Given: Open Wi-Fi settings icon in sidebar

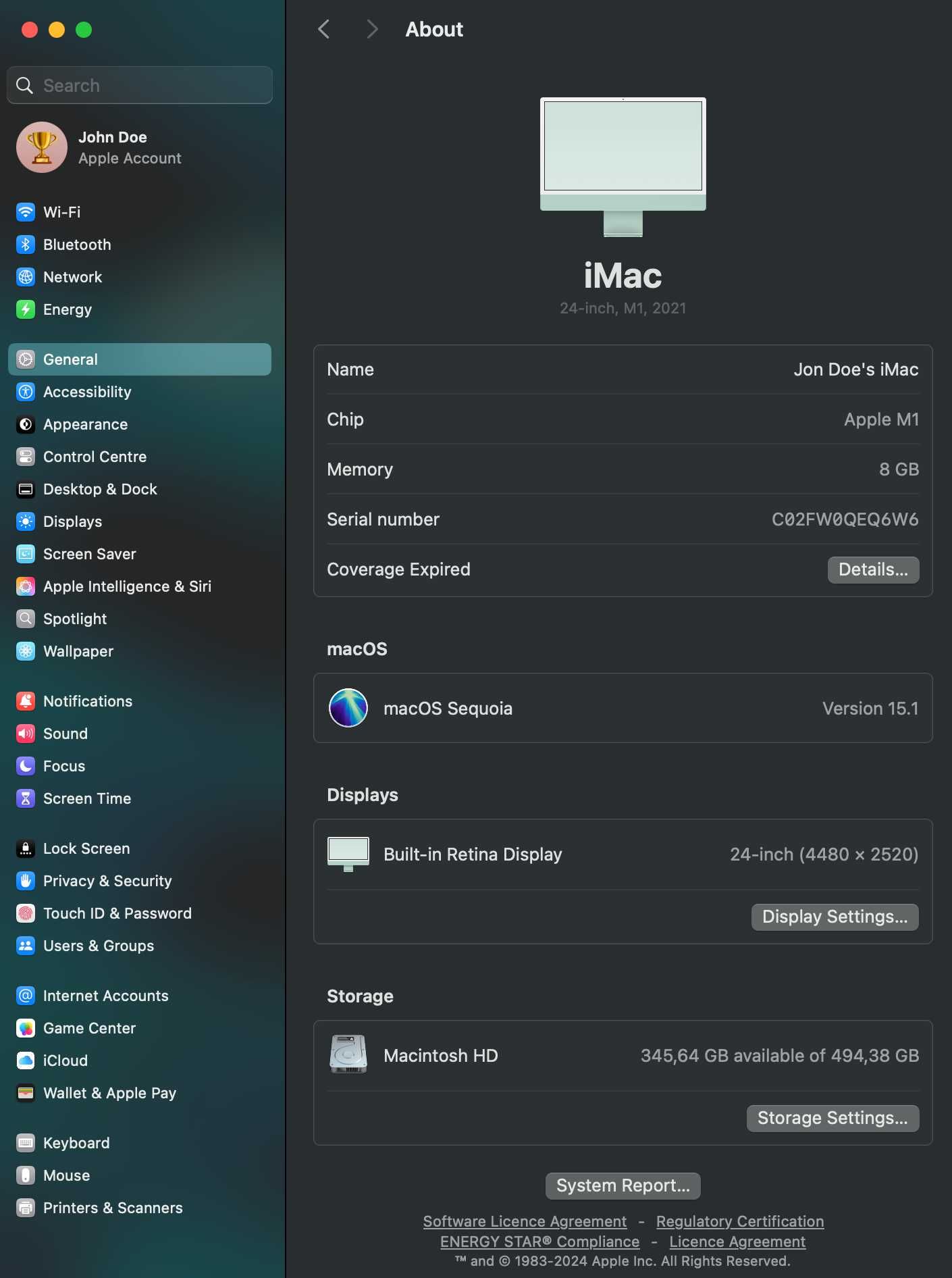Looking at the screenshot, I should (26, 212).
